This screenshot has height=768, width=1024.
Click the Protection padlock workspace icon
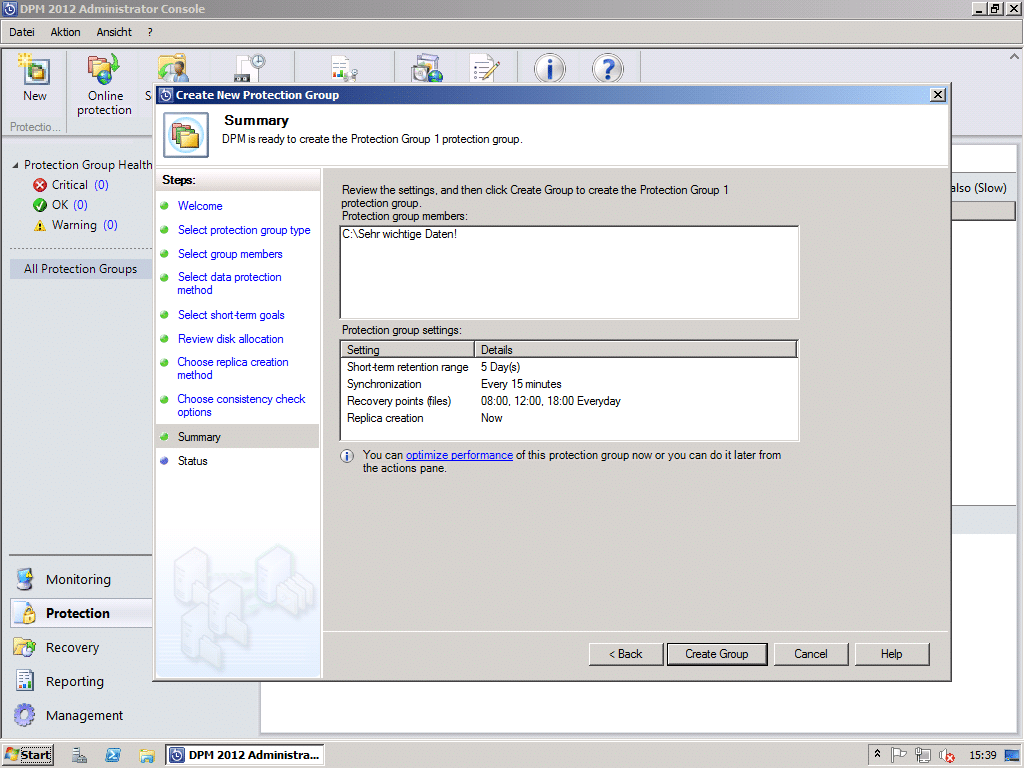tap(26, 613)
